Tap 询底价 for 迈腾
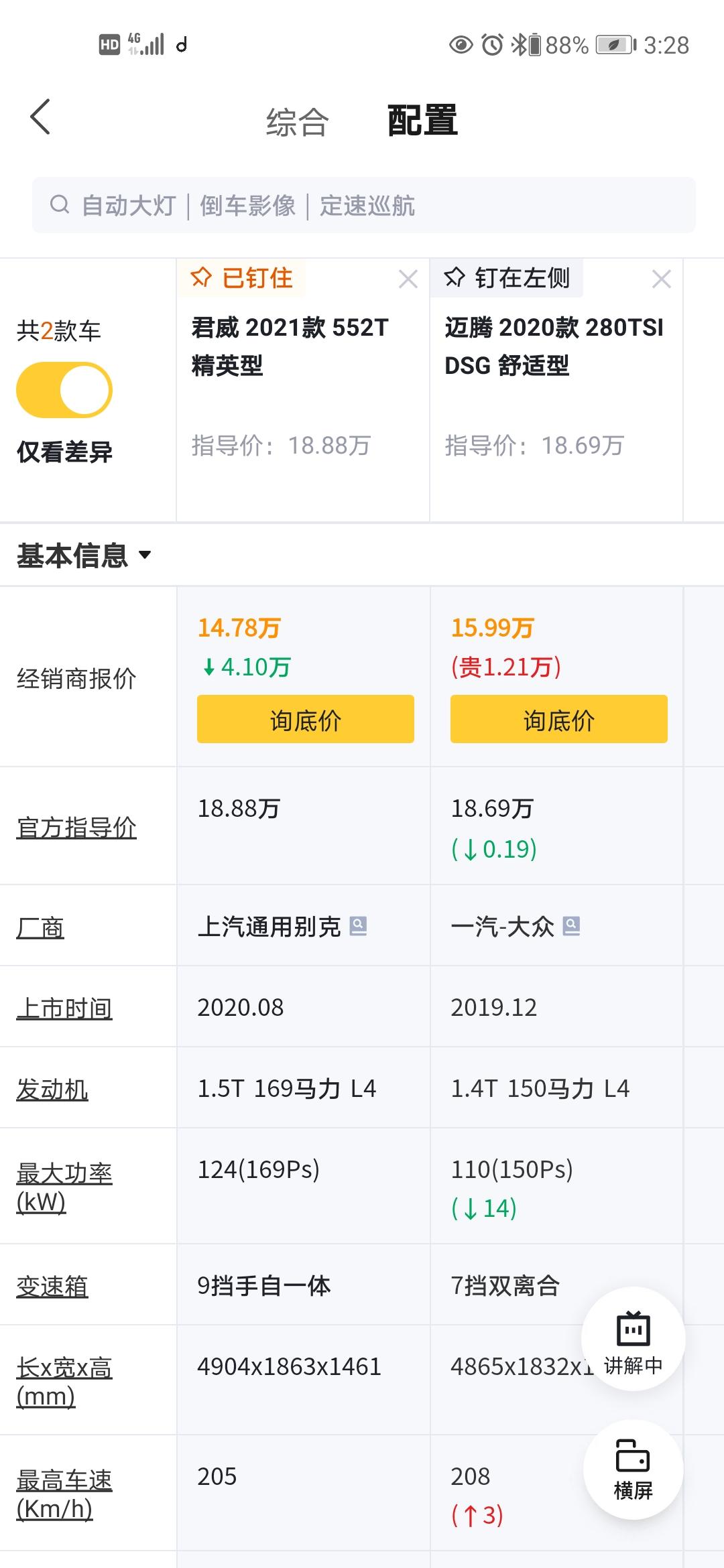Viewport: 724px width, 1568px height. click(558, 719)
